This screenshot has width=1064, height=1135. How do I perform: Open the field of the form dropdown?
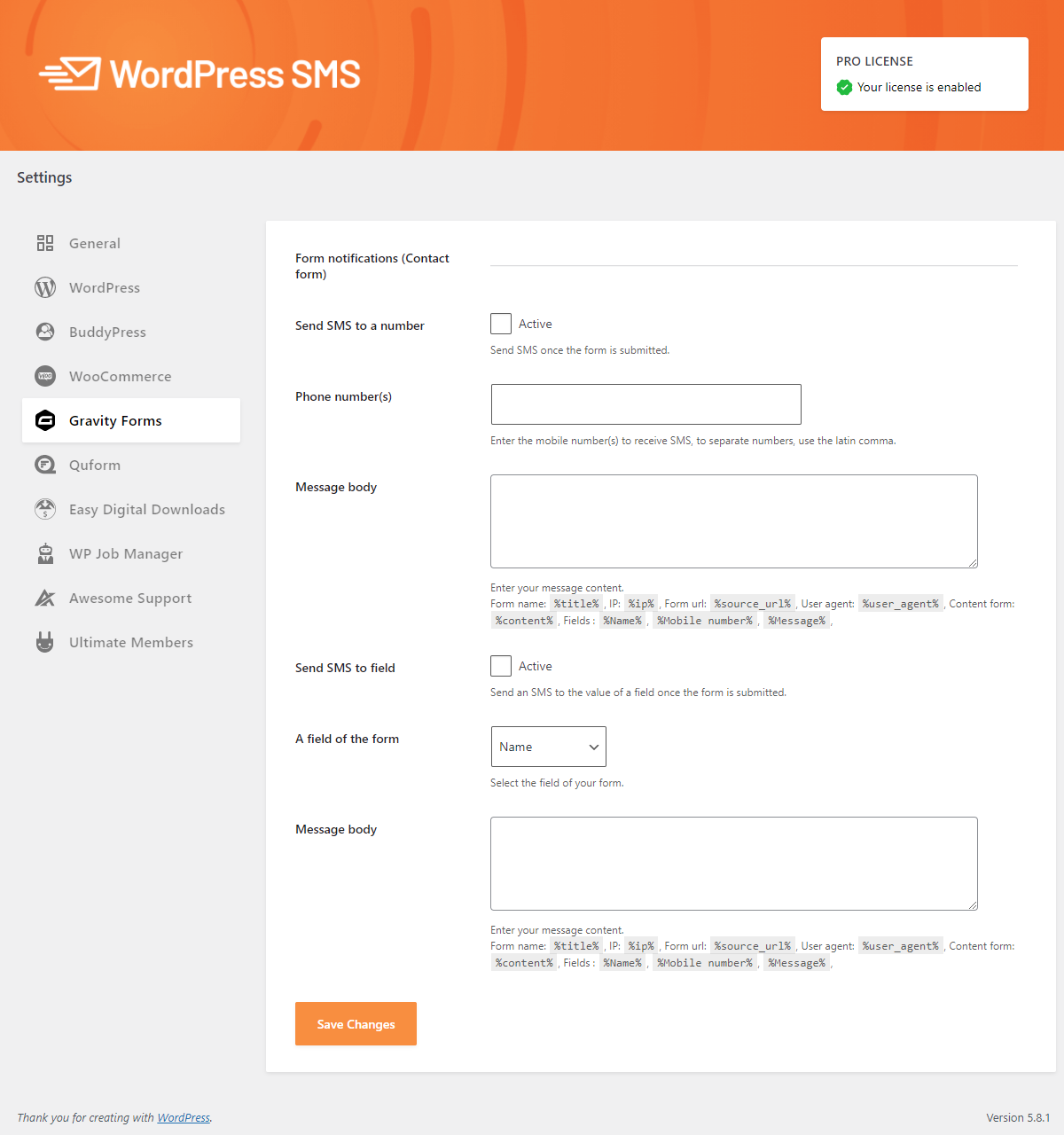click(549, 747)
